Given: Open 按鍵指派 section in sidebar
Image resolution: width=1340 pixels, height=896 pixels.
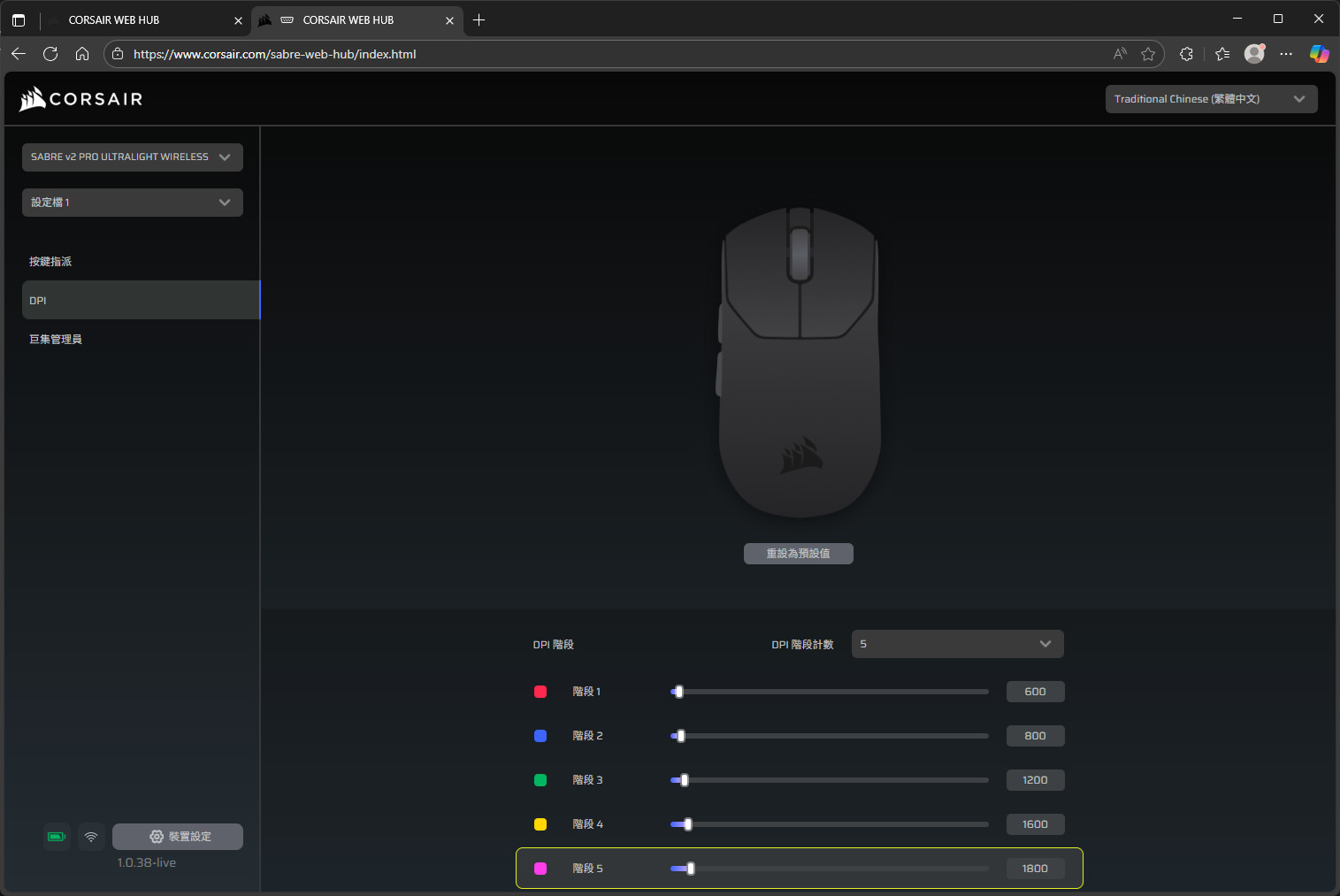Looking at the screenshot, I should [x=141, y=262].
